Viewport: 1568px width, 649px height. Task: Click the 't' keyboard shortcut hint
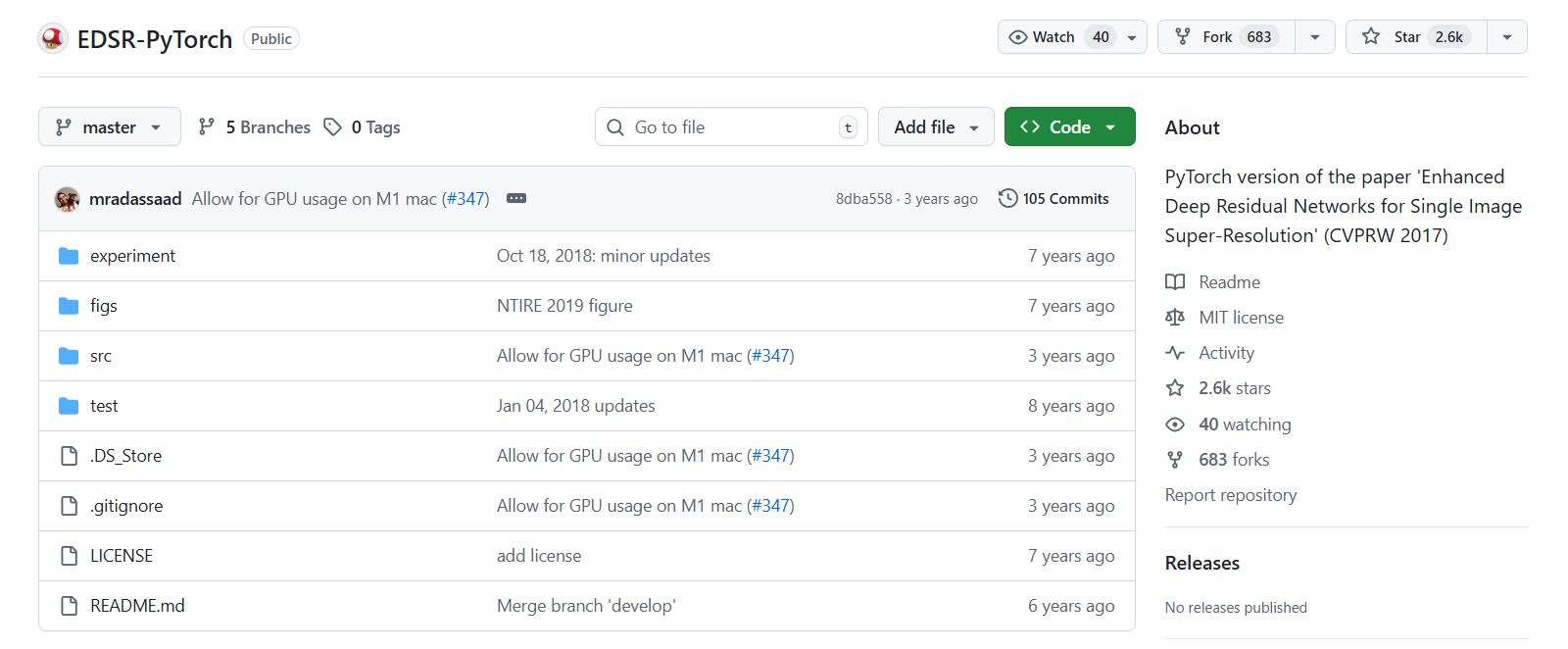click(x=848, y=127)
